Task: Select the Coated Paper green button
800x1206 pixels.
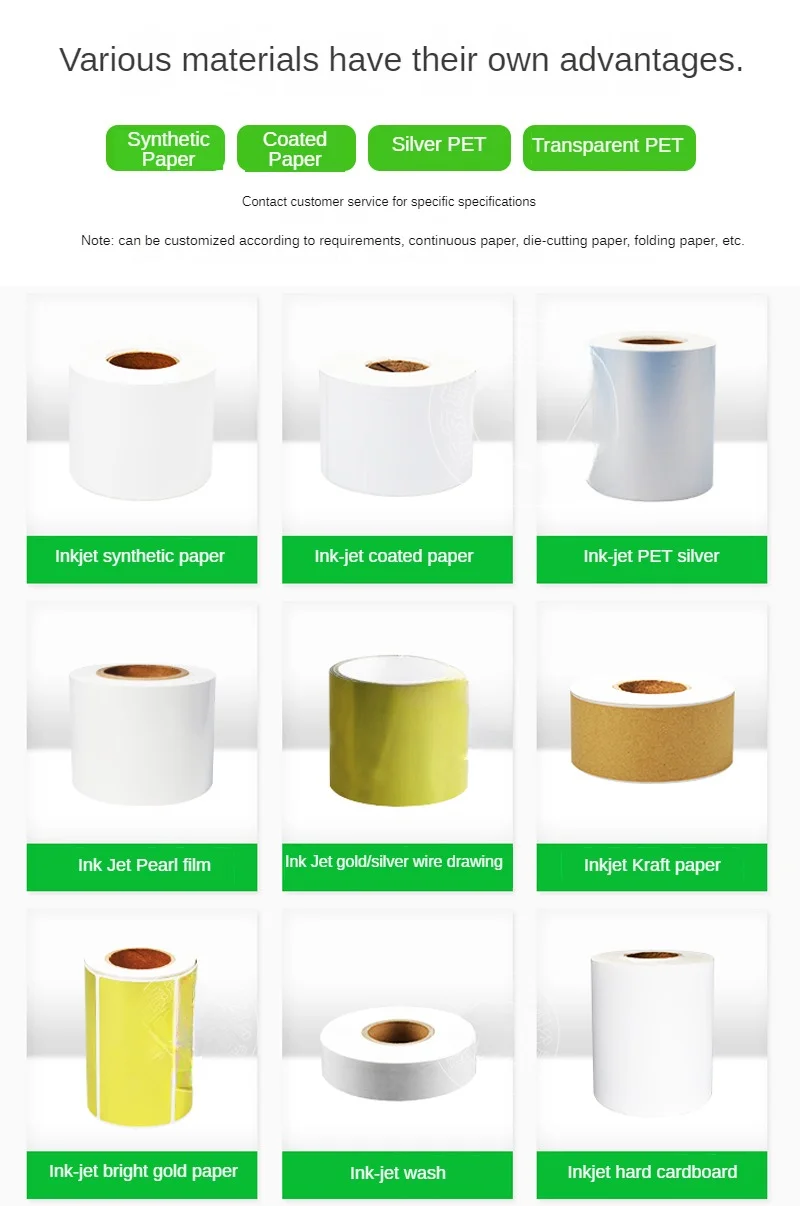Action: coord(296,148)
